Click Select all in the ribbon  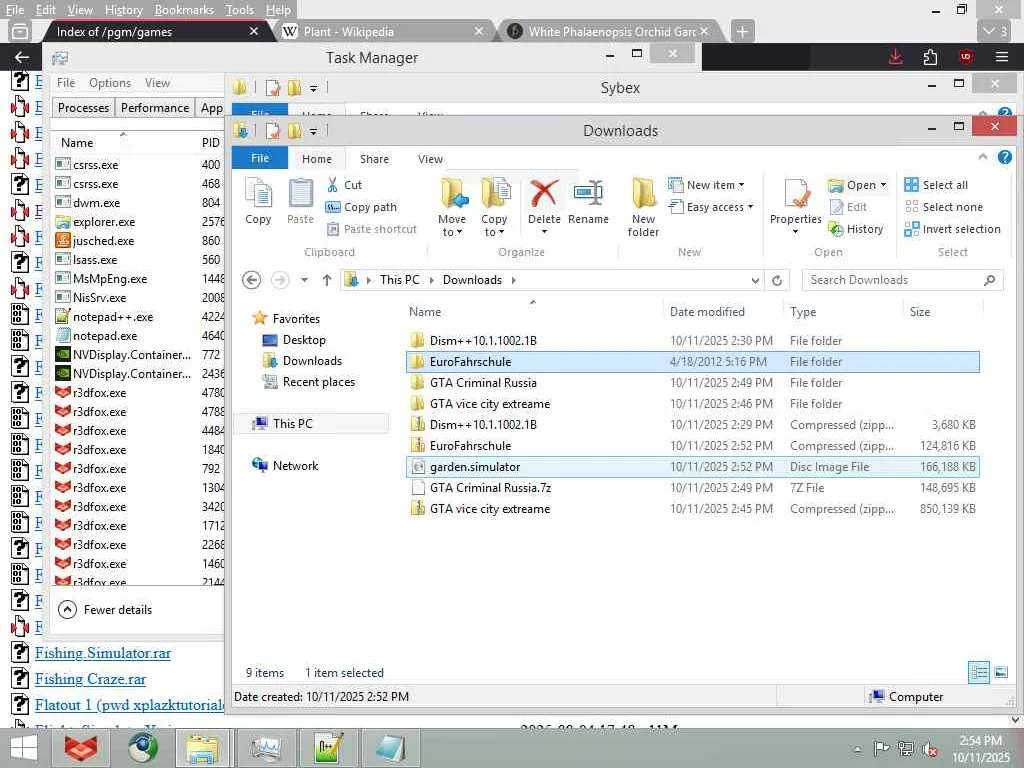[936, 185]
